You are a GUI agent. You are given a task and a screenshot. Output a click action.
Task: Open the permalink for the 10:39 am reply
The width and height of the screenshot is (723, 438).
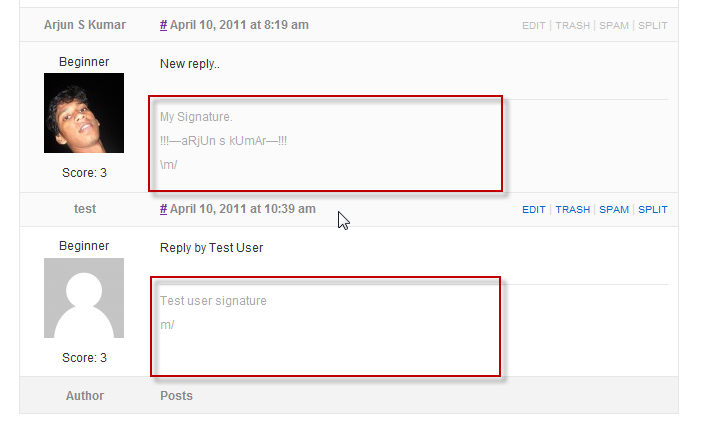click(163, 209)
